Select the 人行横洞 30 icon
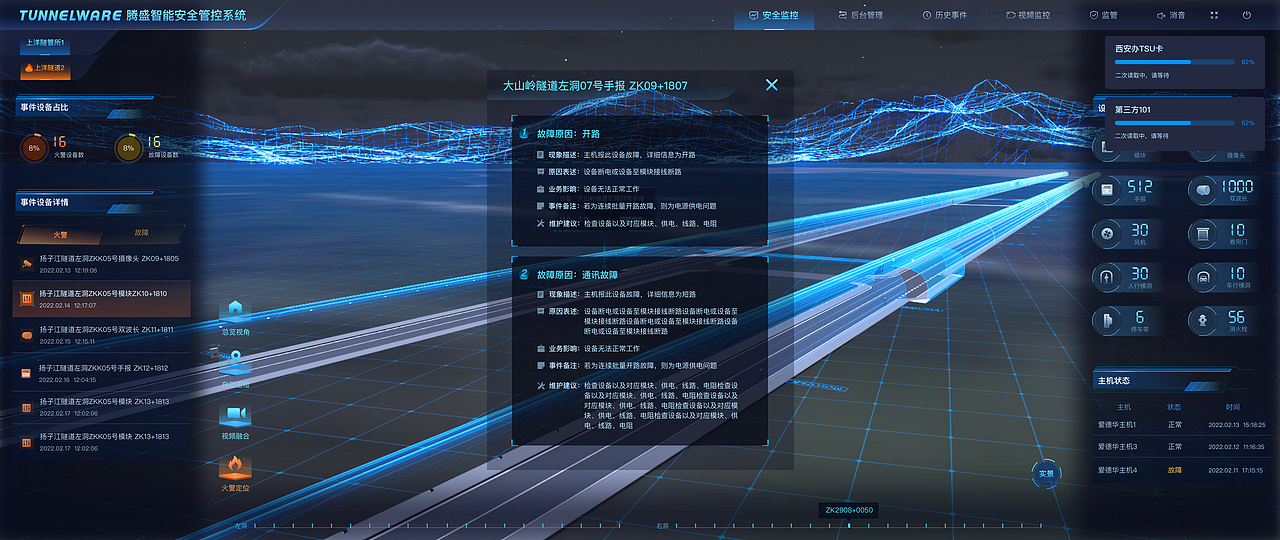The width and height of the screenshot is (1280, 540). click(x=1107, y=276)
